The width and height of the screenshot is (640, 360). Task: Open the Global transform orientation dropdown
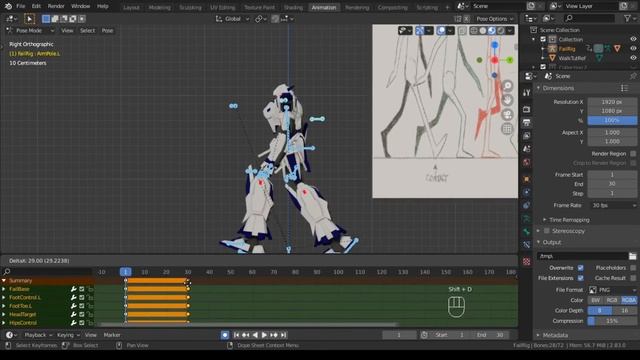232,19
